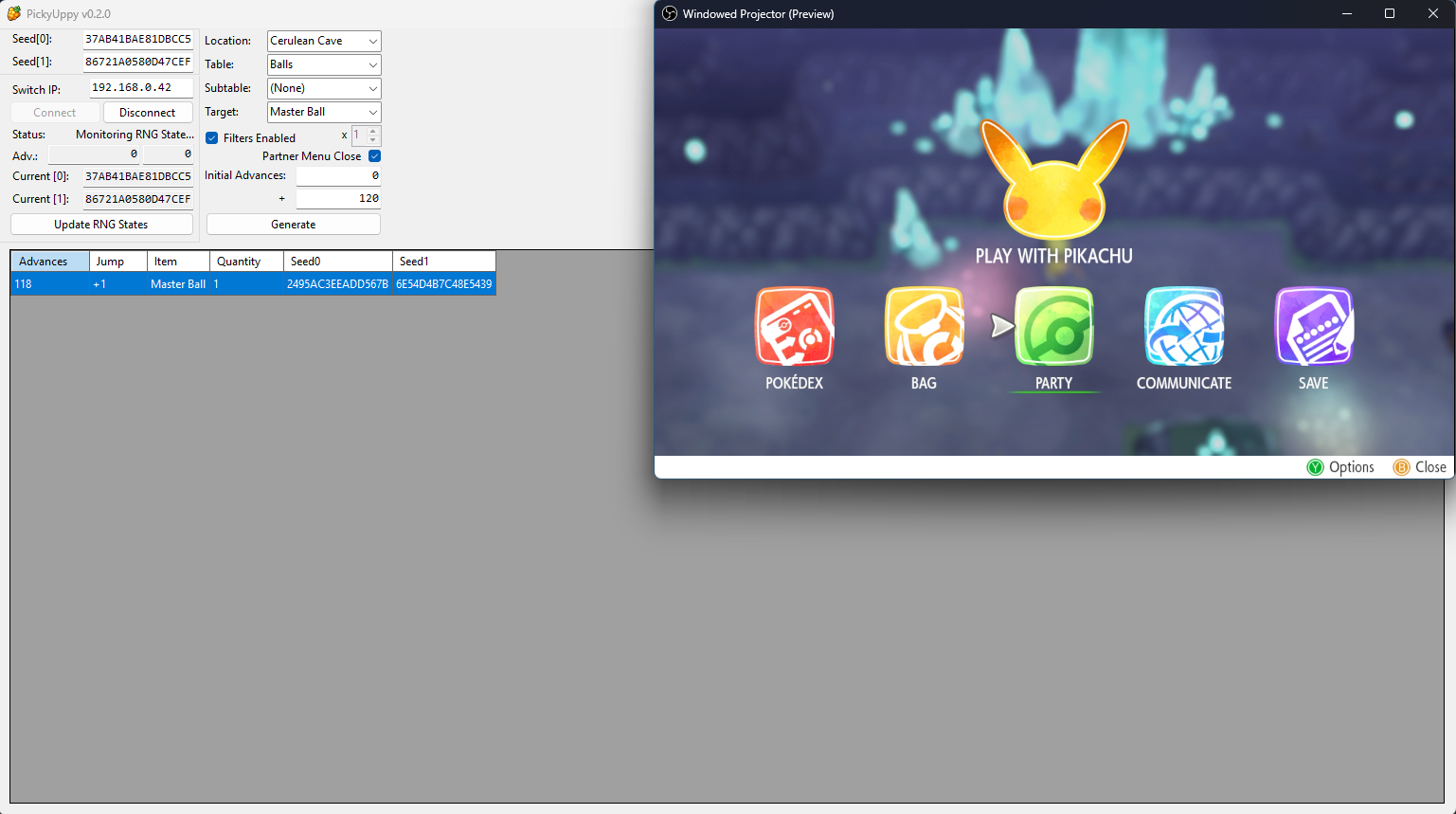Click the first Adv. value field
The width and height of the screenshot is (1456, 814).
click(94, 154)
